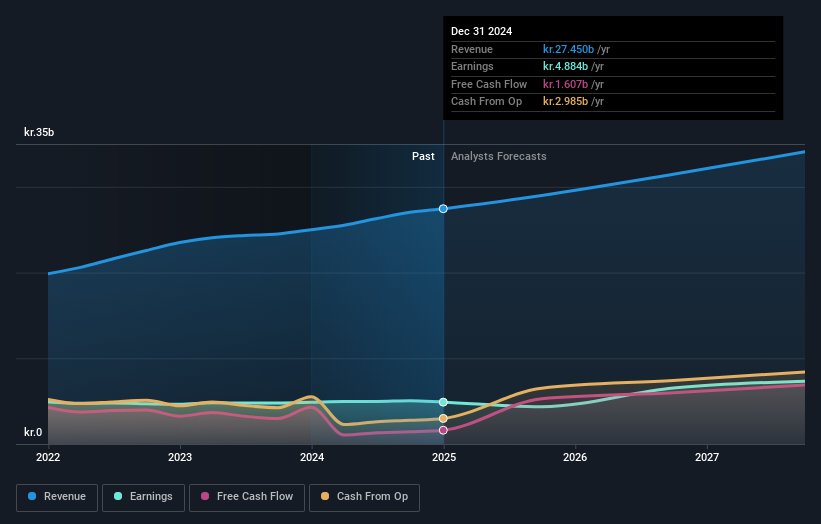Click the kr.35b y-axis label
821x524 pixels.
[39, 132]
